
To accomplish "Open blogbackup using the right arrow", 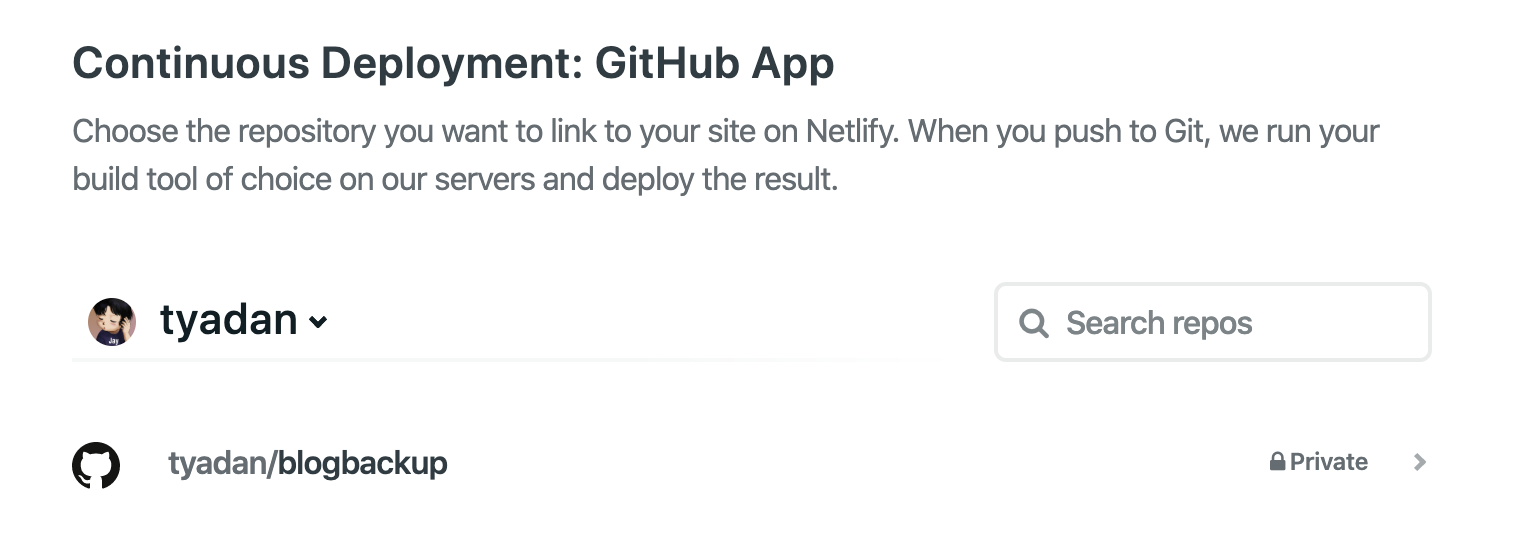I will [x=1419, y=462].
